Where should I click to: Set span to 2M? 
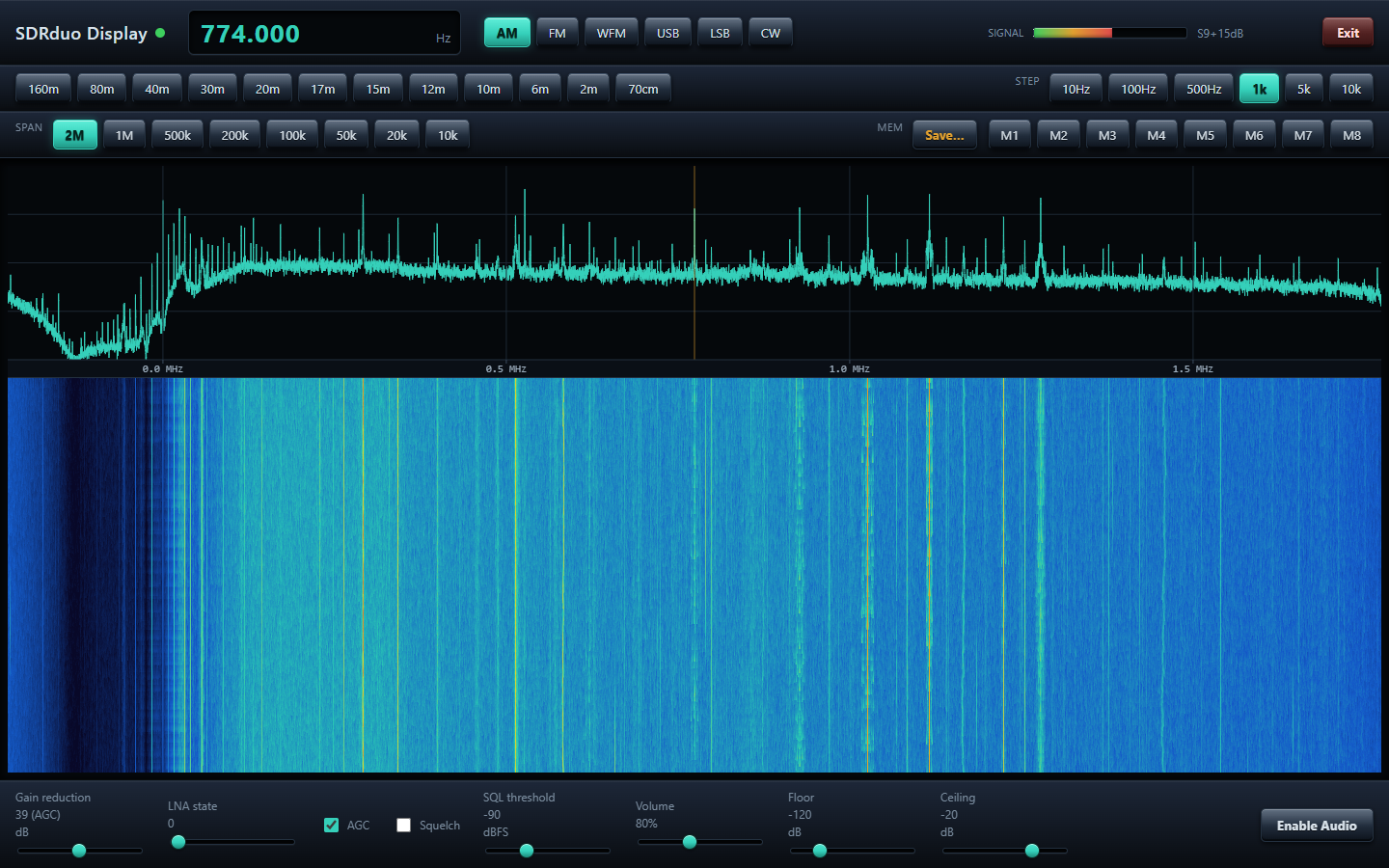(74, 135)
